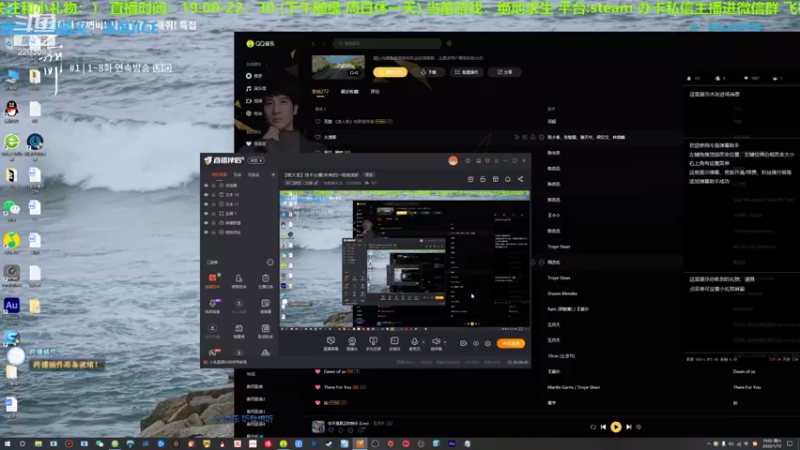Switch to second scene tab in streaming app

pyautogui.click(x=237, y=174)
